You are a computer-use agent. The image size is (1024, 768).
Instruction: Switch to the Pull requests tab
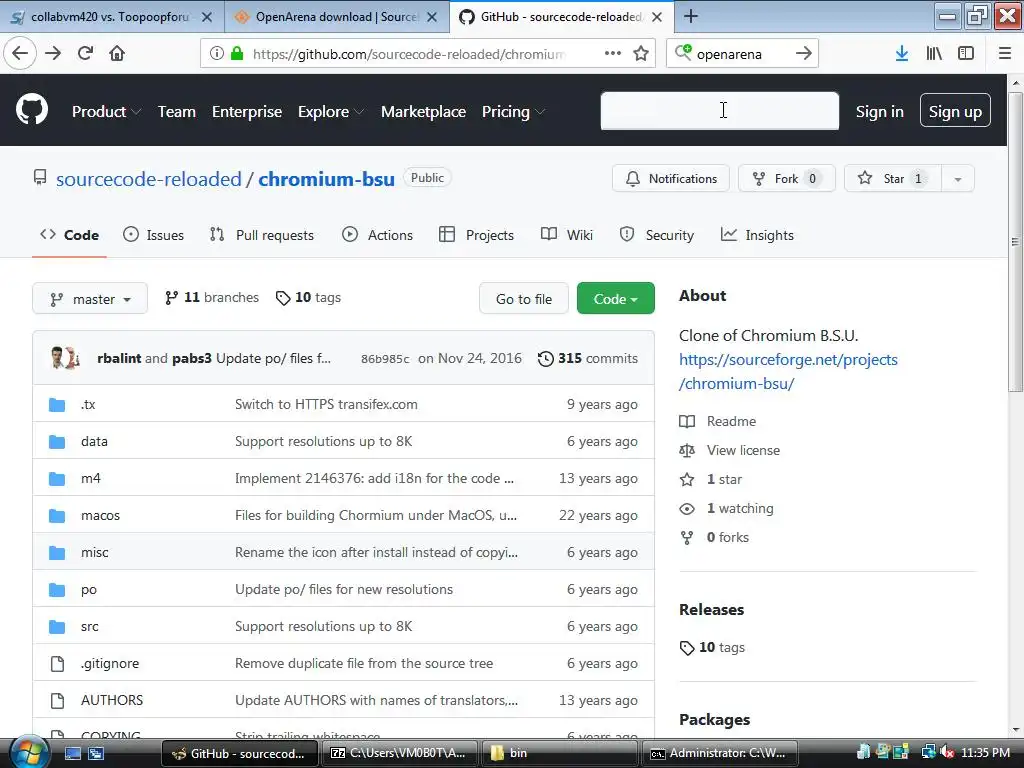262,235
